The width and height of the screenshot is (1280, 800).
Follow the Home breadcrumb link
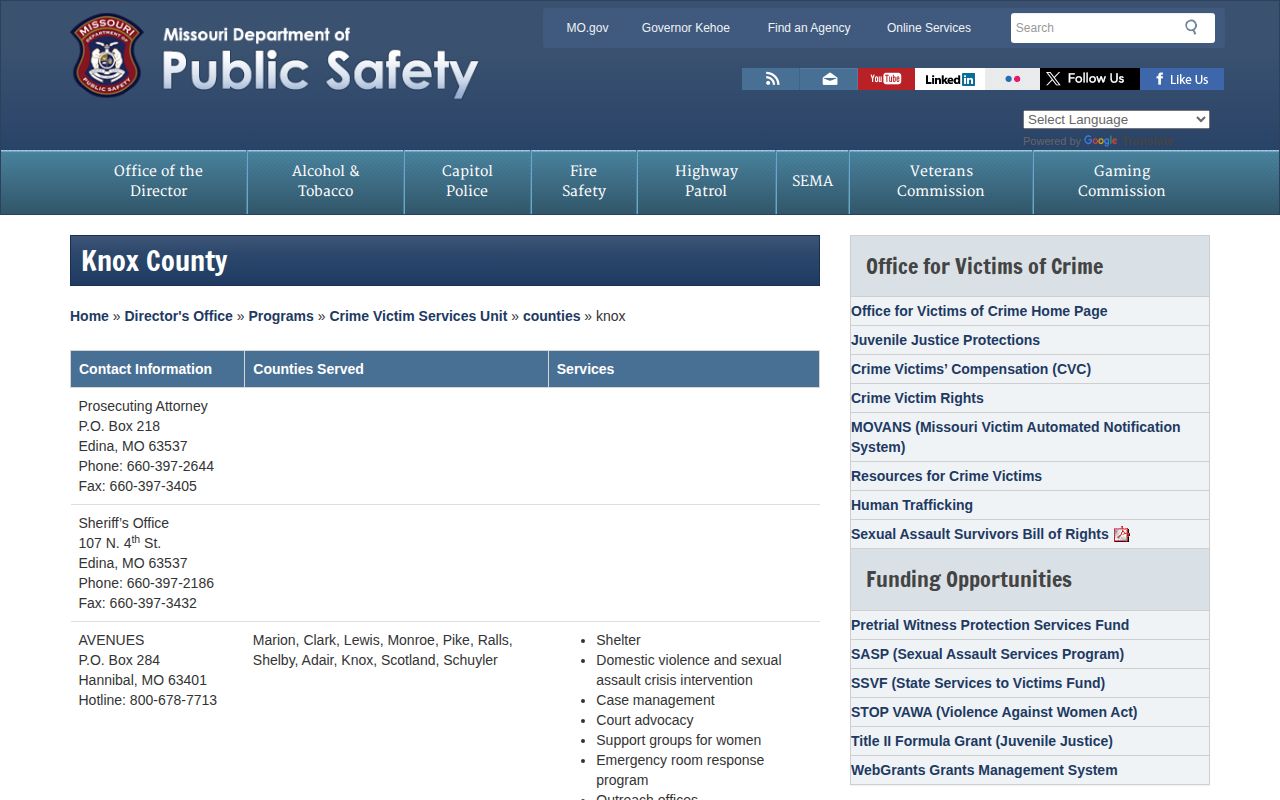[89, 316]
